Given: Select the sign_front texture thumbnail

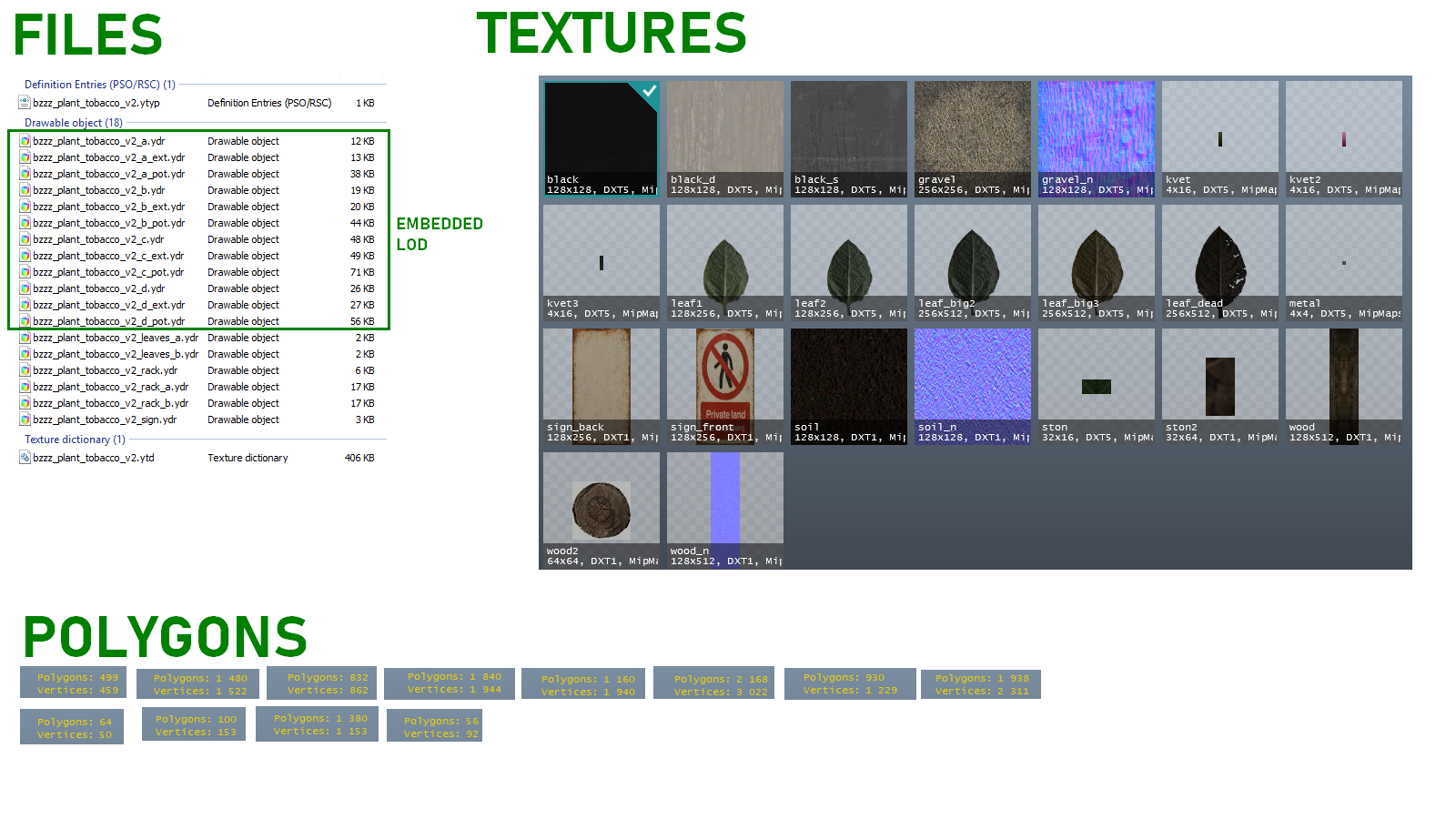Looking at the screenshot, I should pos(725,387).
